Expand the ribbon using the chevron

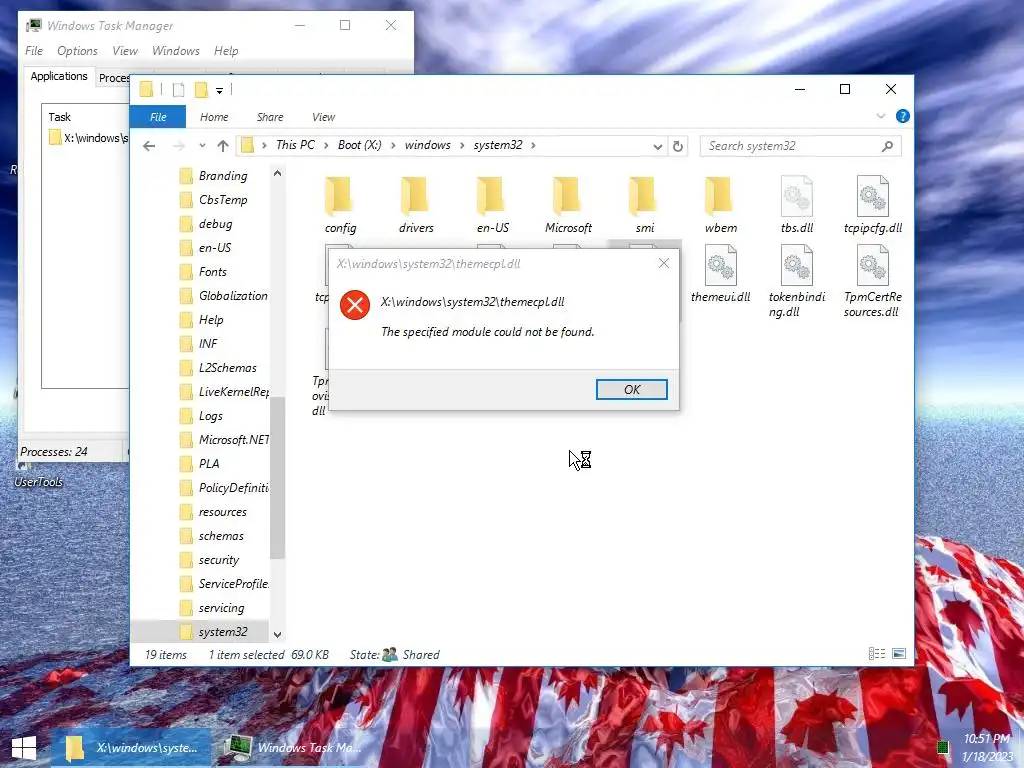click(880, 116)
